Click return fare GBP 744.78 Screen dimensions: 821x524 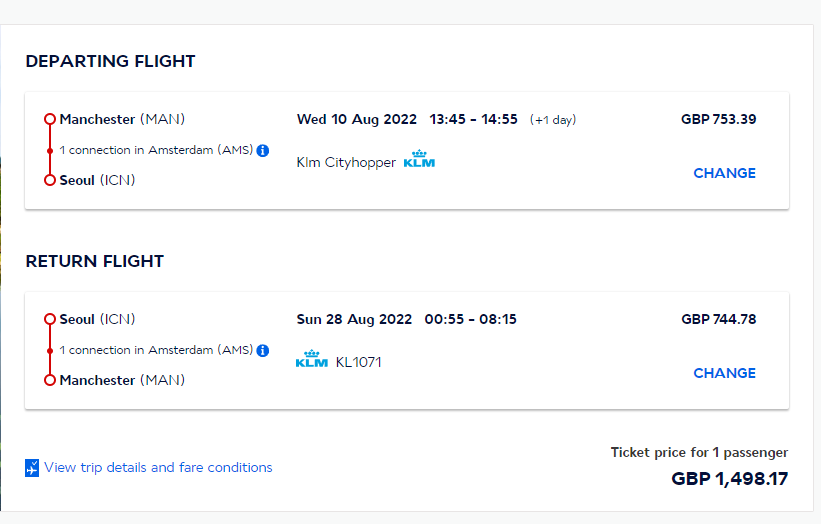718,319
